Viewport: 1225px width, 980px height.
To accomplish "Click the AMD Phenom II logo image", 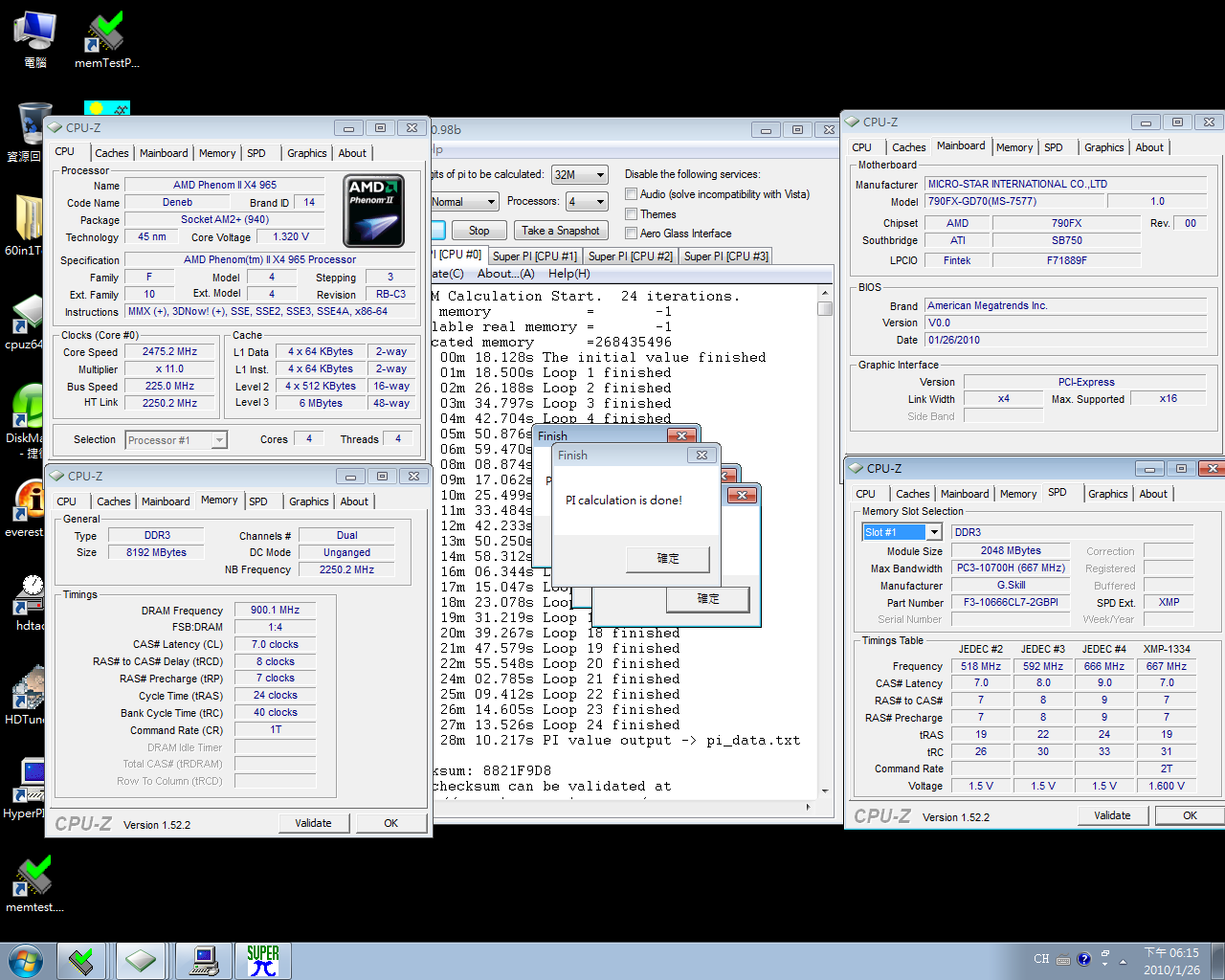I will [374, 211].
